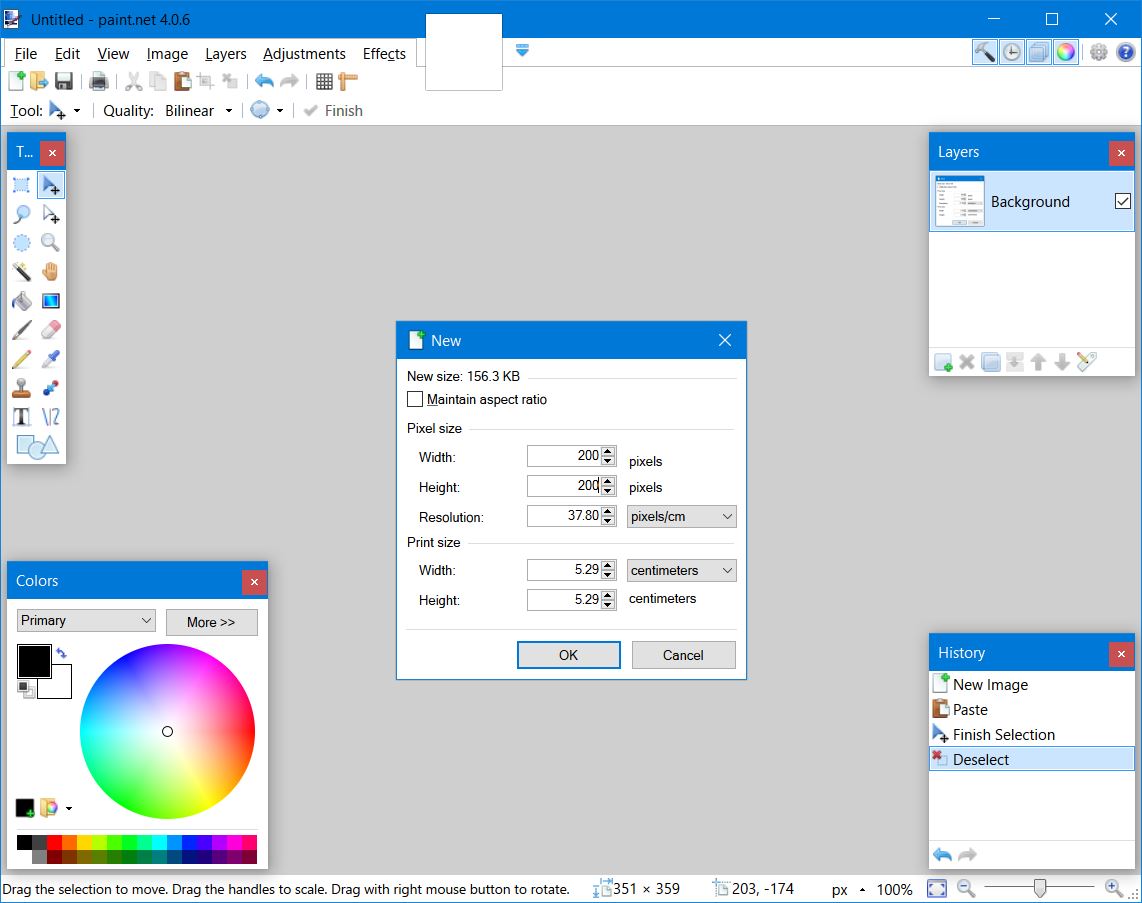Screen dimensions: 1142x903
Task: Select the Clone Stamp tool
Action: coord(21,388)
